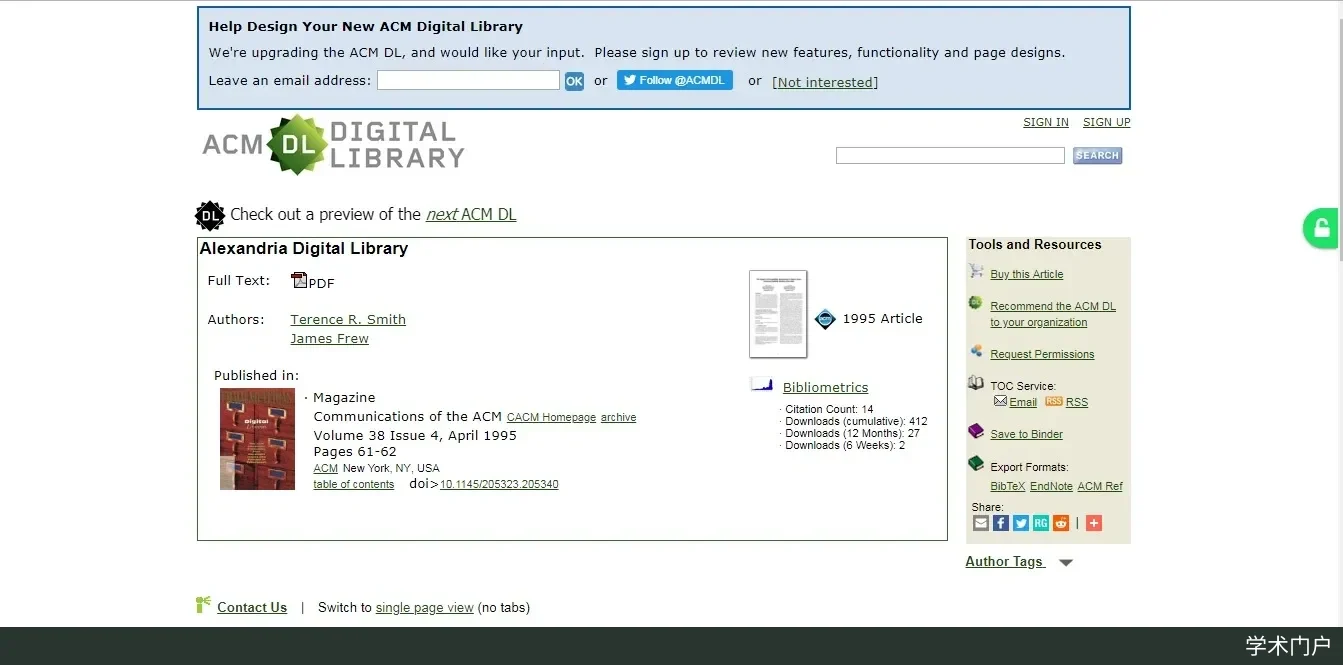The width and height of the screenshot is (1343, 665).
Task: Open the PDF full text icon
Action: coord(299,280)
